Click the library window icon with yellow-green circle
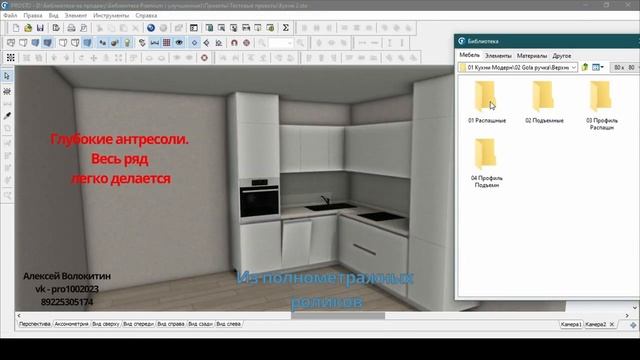Screen dimensions: 640x360 point(270,28)
